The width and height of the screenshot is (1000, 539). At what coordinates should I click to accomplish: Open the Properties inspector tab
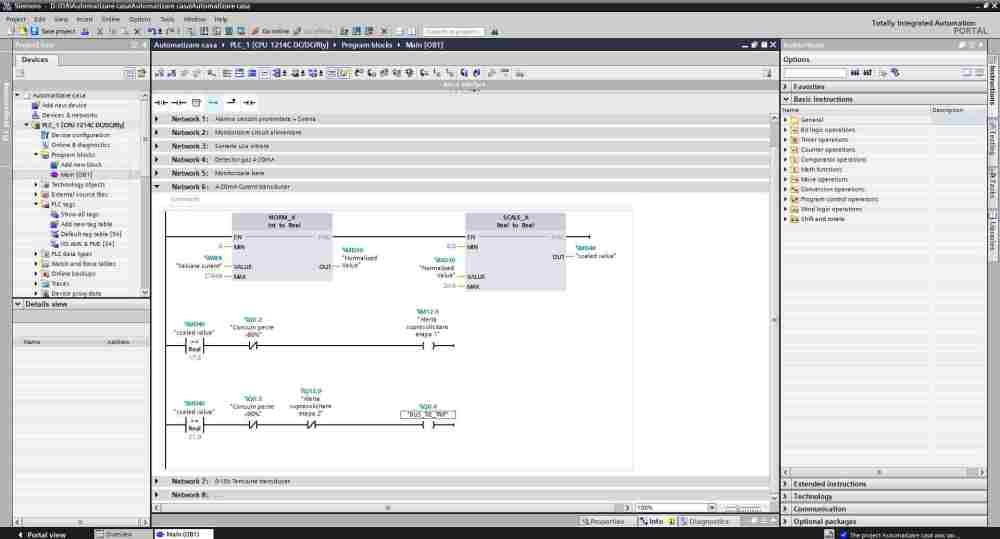[603, 521]
